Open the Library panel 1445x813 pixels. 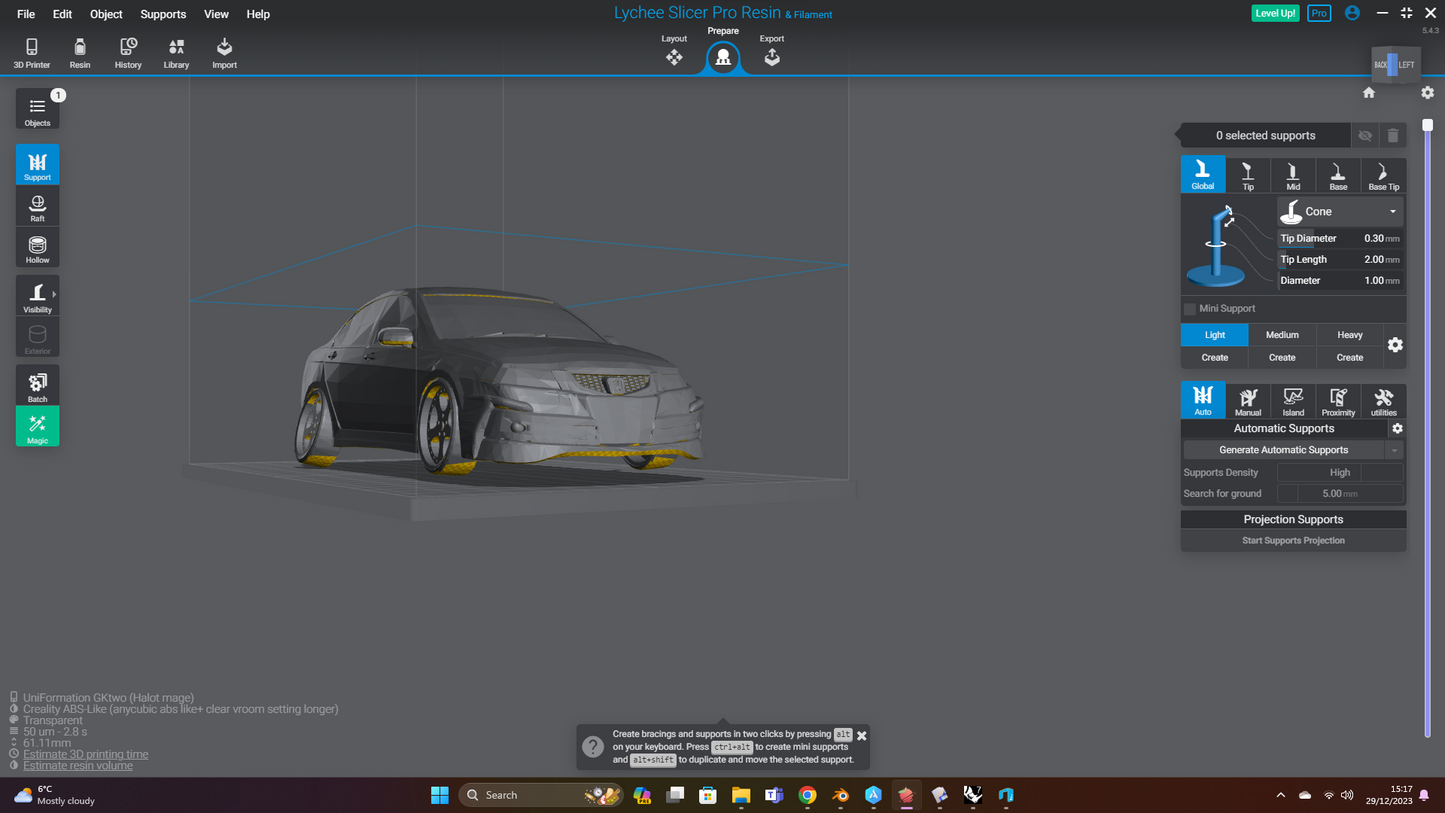point(176,52)
